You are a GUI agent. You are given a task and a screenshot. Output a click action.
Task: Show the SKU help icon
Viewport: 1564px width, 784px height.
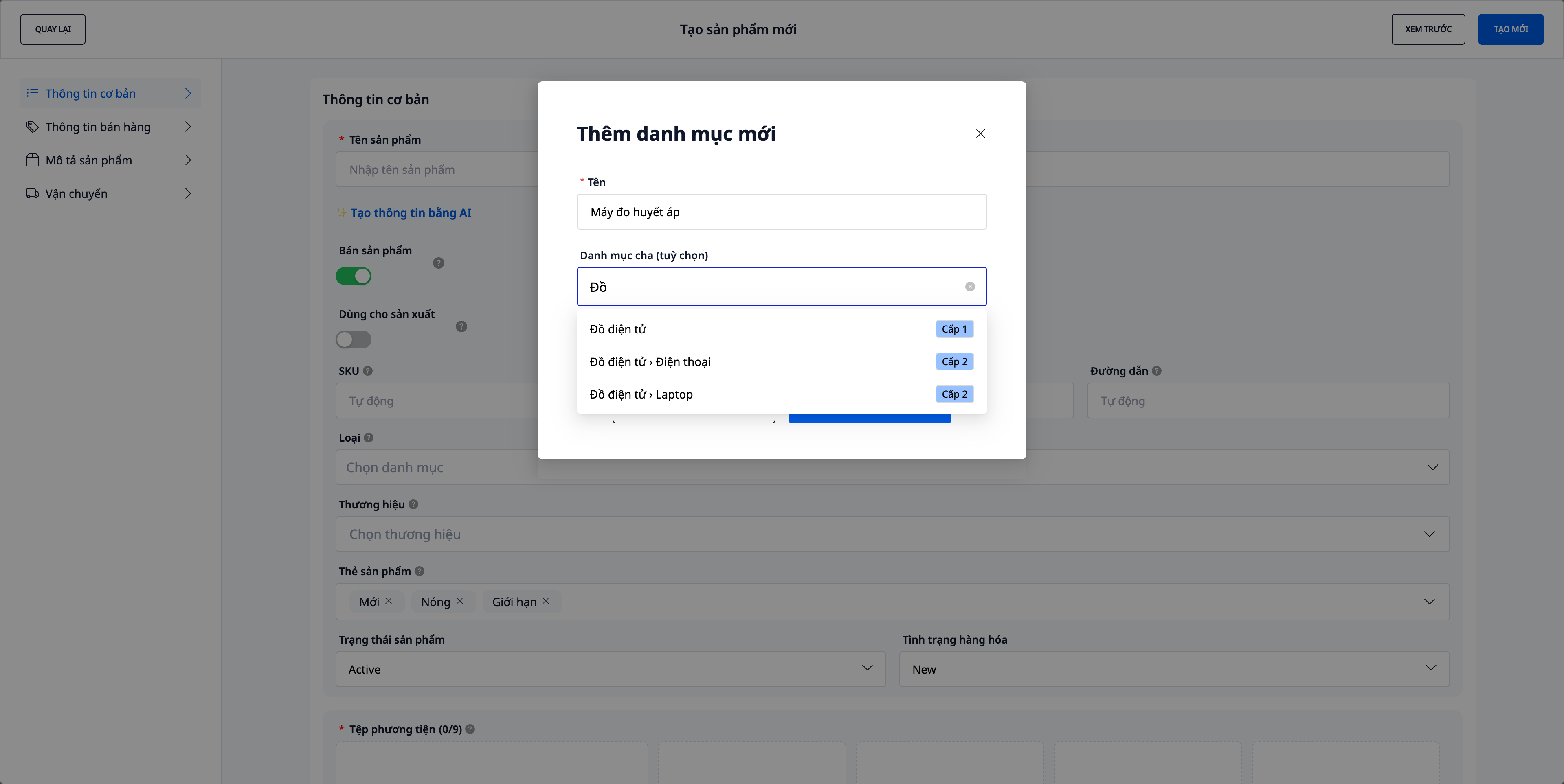point(367,371)
